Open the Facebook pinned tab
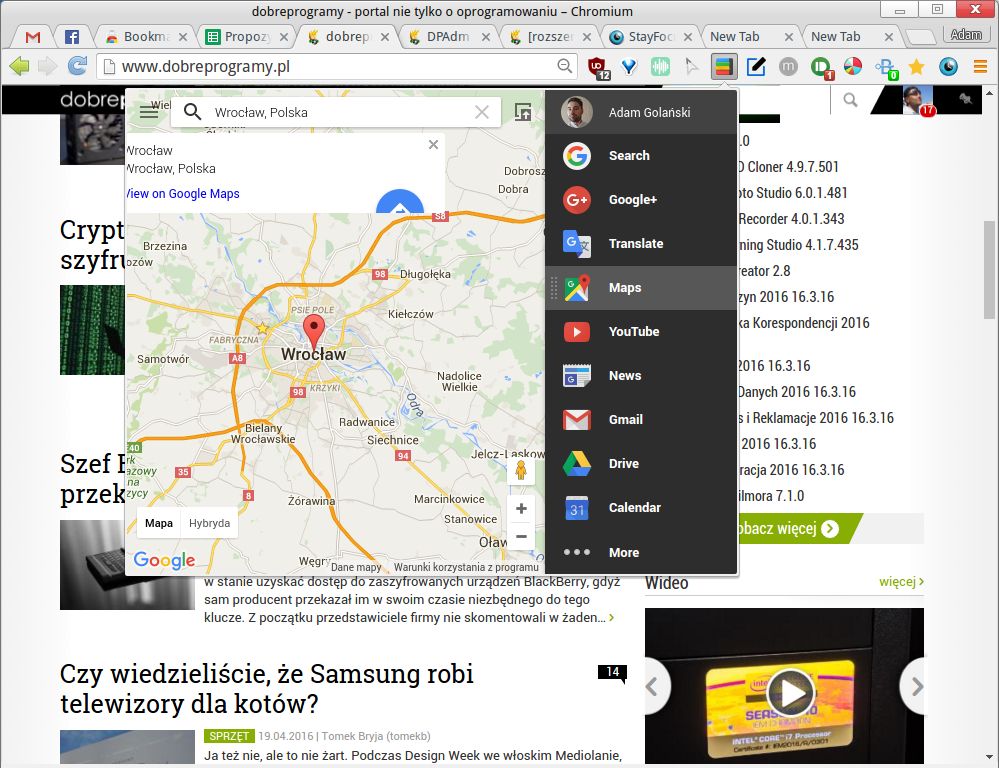 (72, 37)
